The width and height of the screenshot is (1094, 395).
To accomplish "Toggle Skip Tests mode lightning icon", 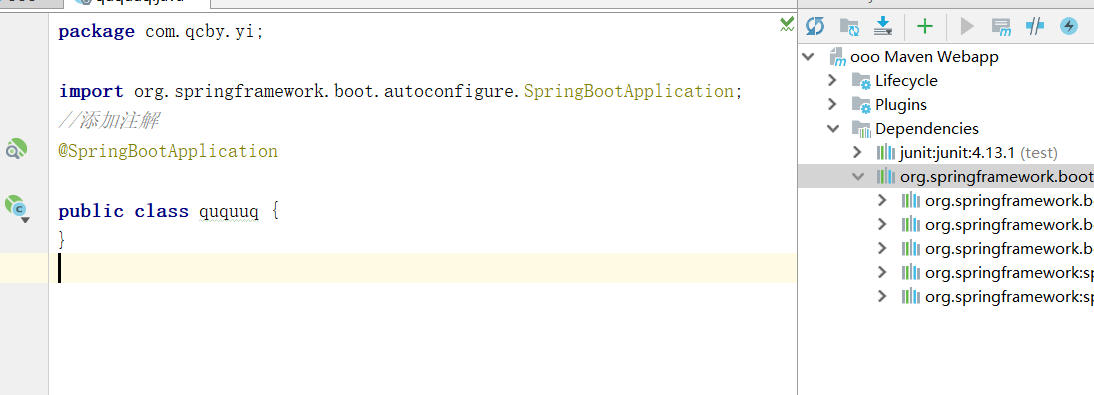I will point(1068,27).
